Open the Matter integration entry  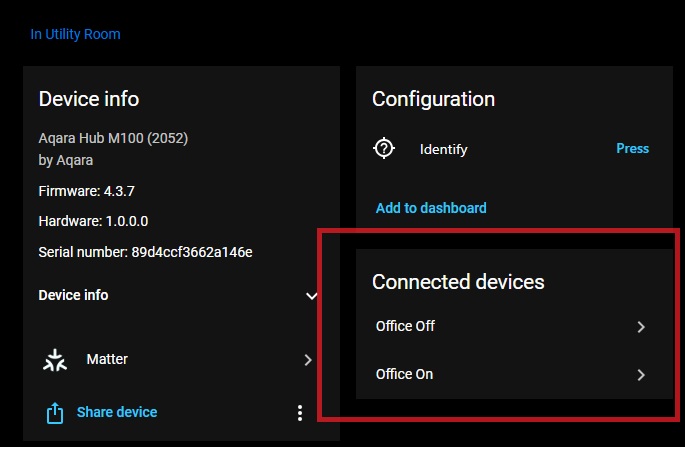107,359
